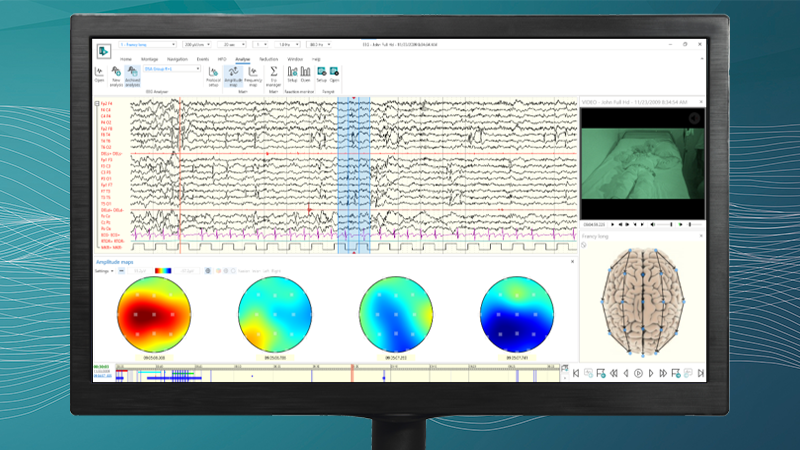Start a New analysis

point(116,76)
